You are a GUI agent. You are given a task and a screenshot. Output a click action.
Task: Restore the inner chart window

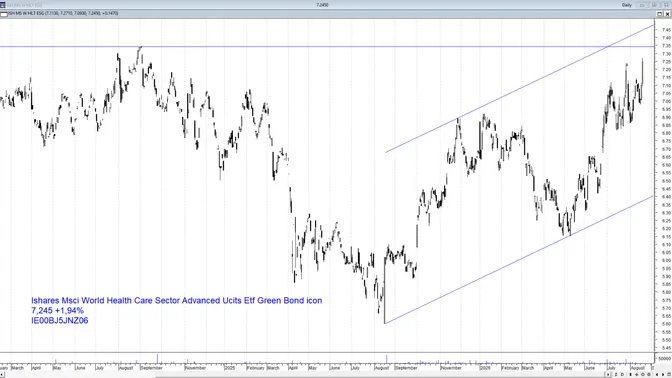[660, 14]
